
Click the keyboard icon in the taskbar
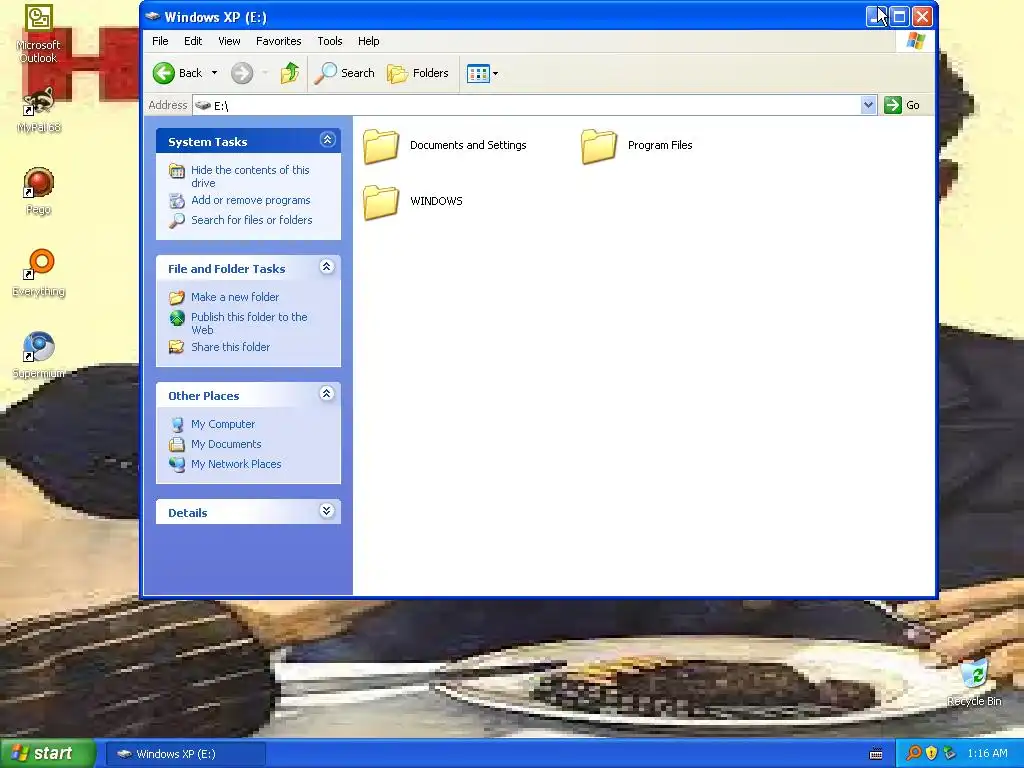(876, 754)
